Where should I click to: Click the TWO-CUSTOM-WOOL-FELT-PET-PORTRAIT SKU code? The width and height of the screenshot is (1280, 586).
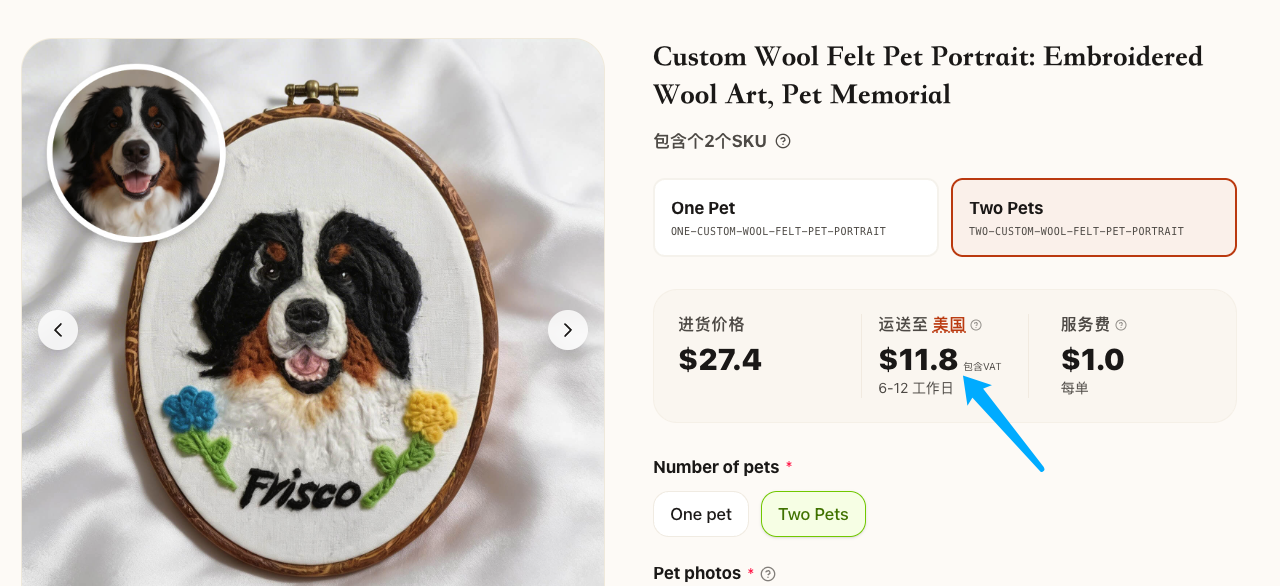(1076, 231)
